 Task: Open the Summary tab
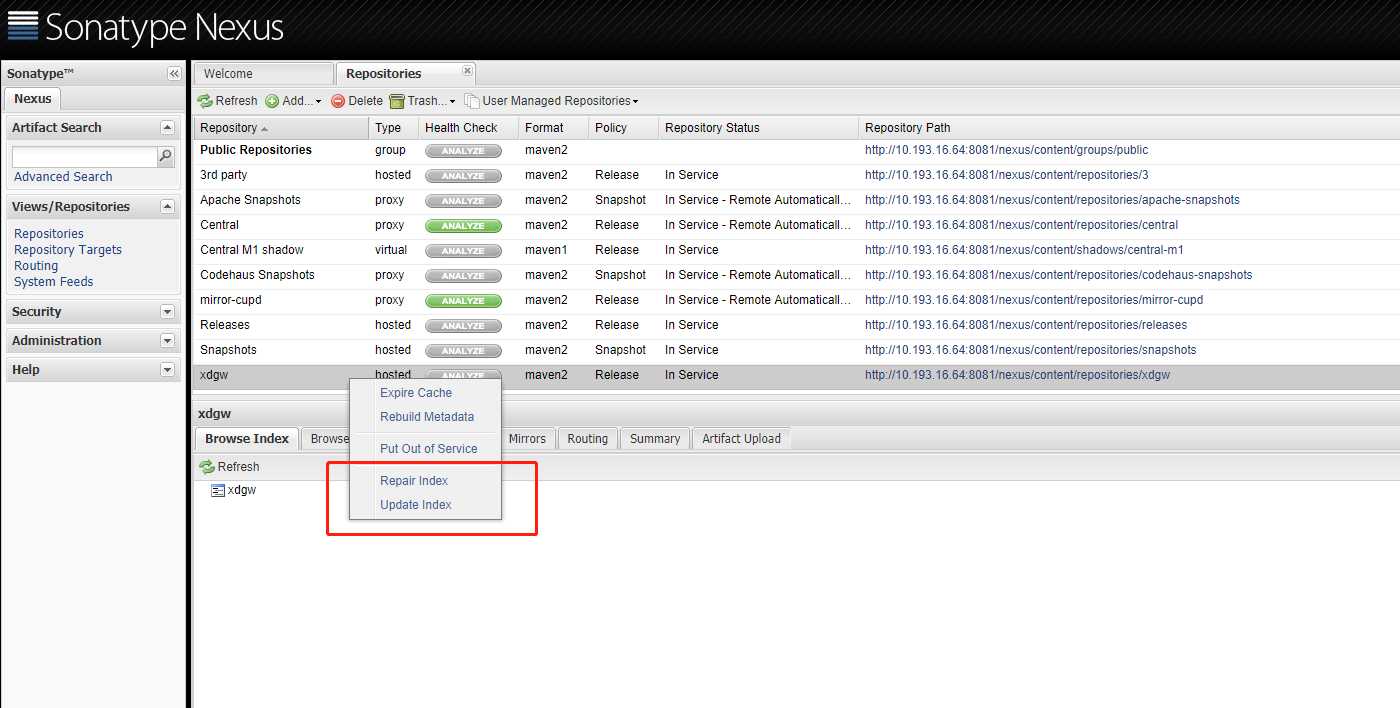pyautogui.click(x=655, y=439)
